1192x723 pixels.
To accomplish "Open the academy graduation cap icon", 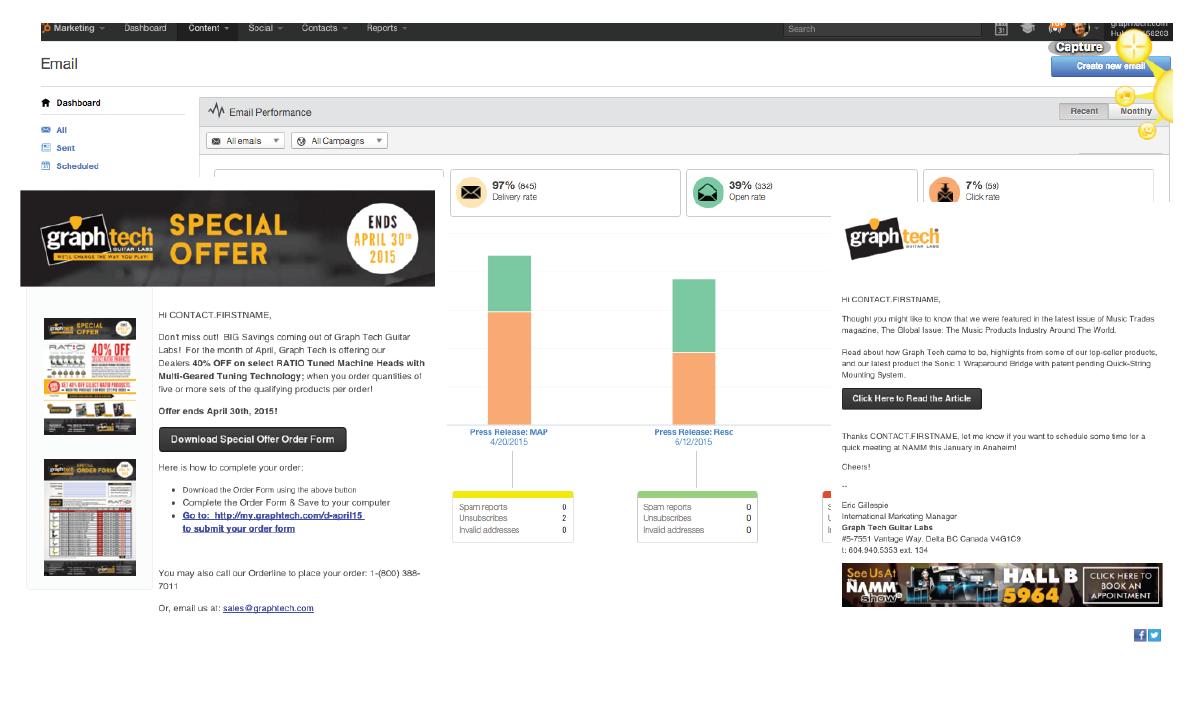I will 1026,29.
